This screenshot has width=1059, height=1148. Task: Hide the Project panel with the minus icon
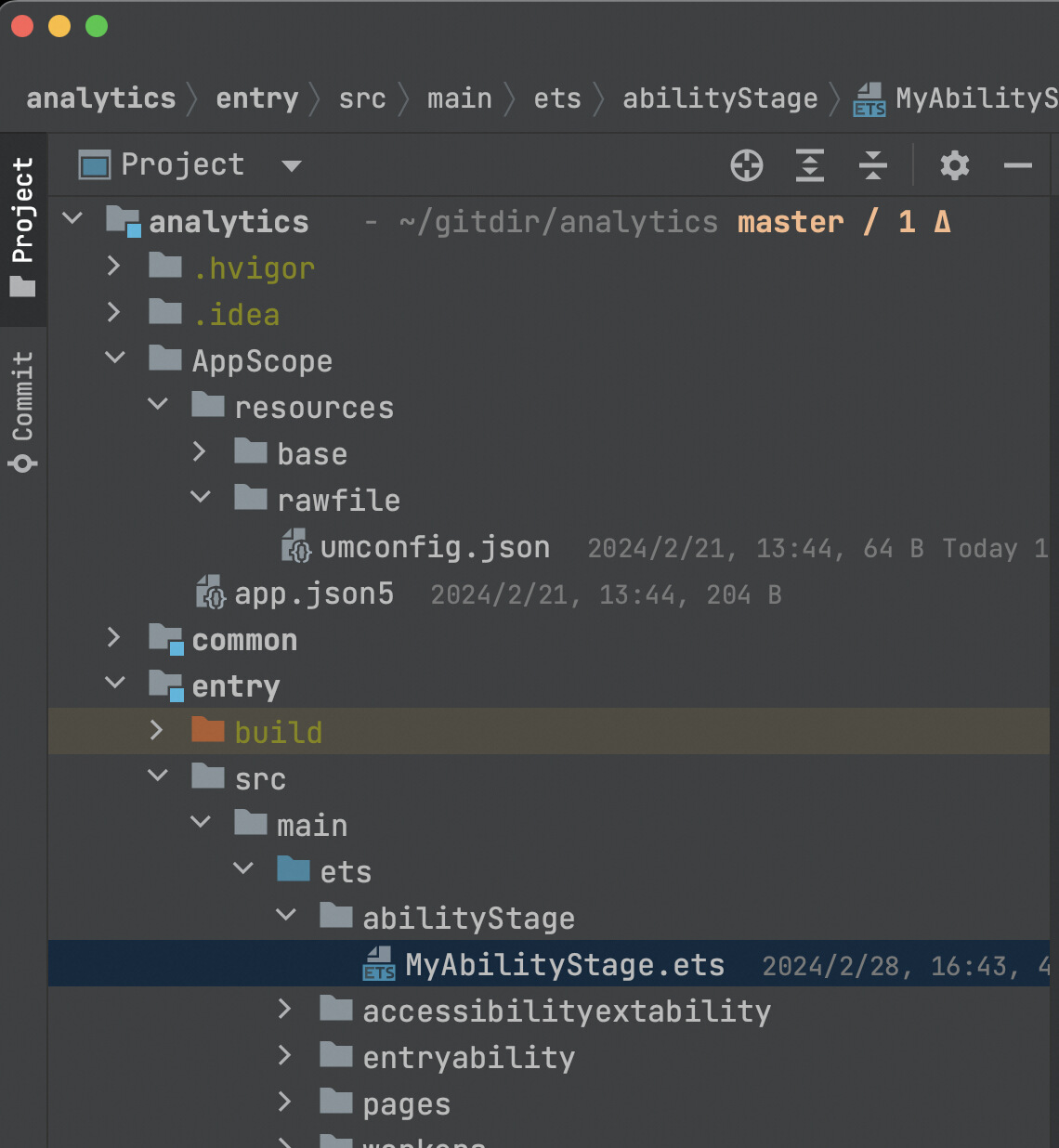click(x=1018, y=166)
